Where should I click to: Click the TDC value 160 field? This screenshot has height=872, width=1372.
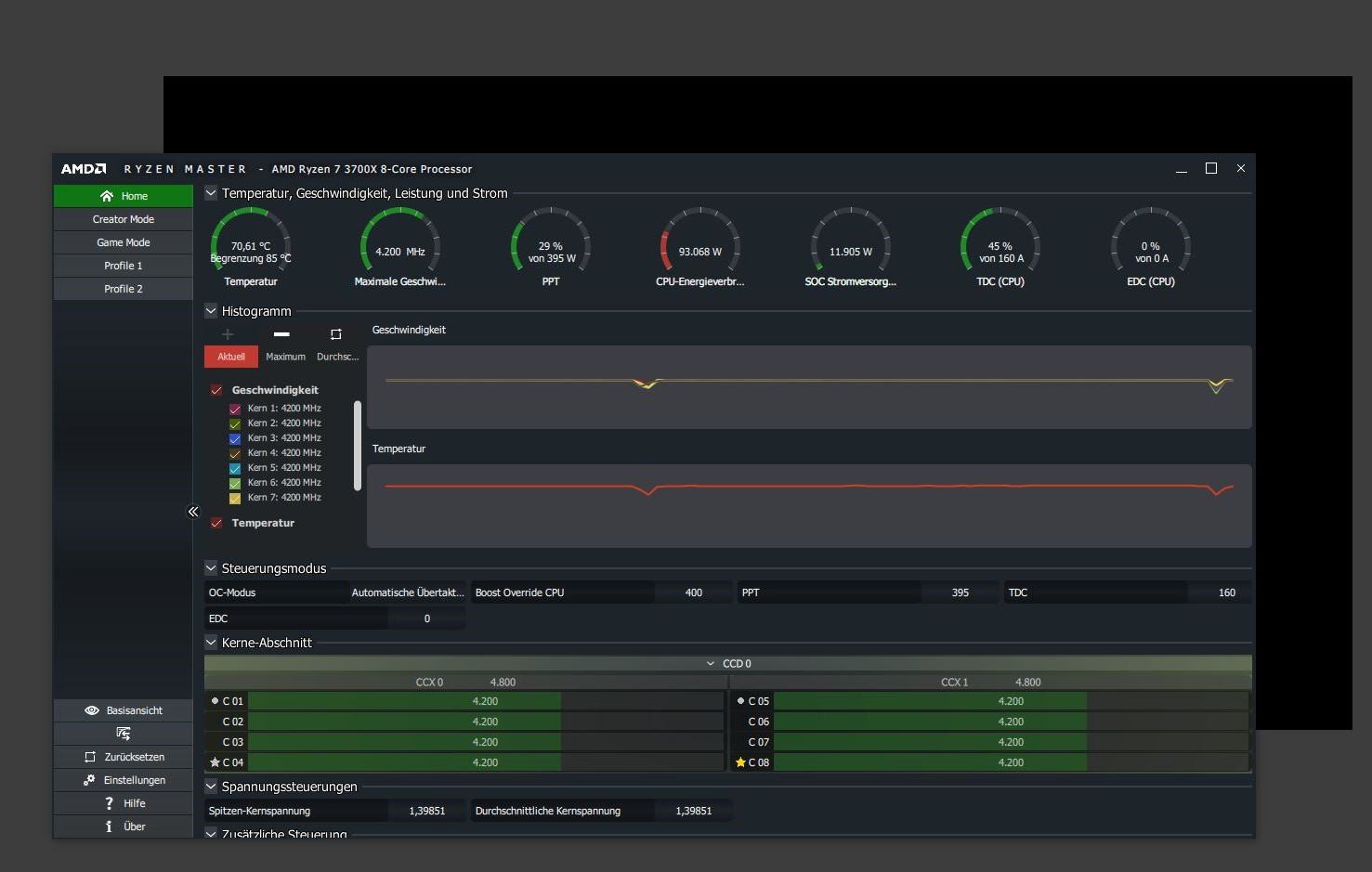(1227, 592)
